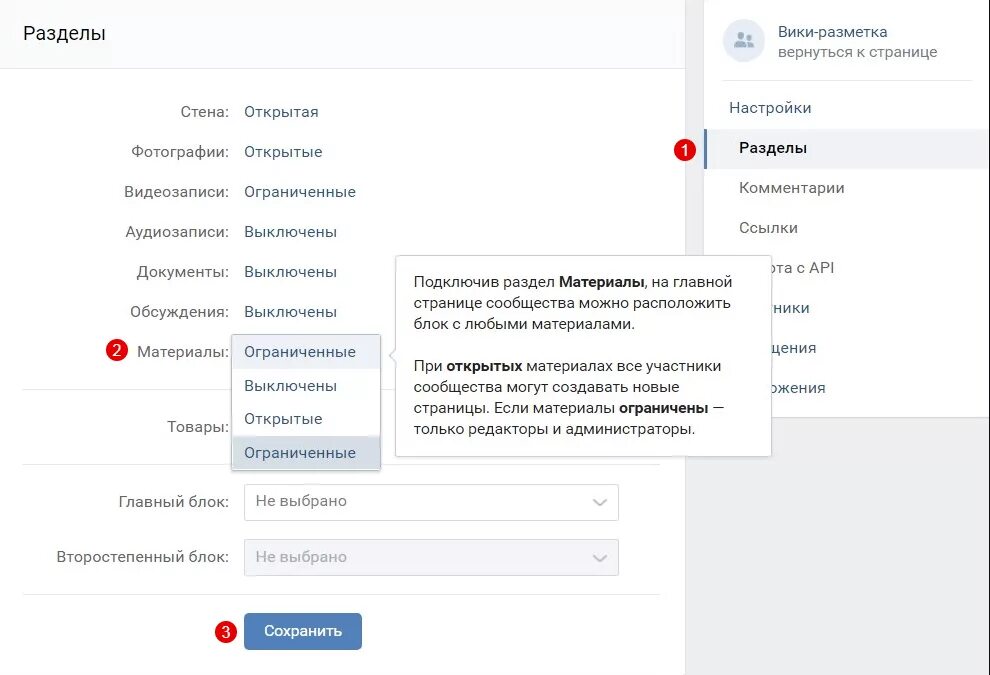The height and width of the screenshot is (675, 990).
Task: Go to Комментарии settings section
Action: [x=791, y=188]
